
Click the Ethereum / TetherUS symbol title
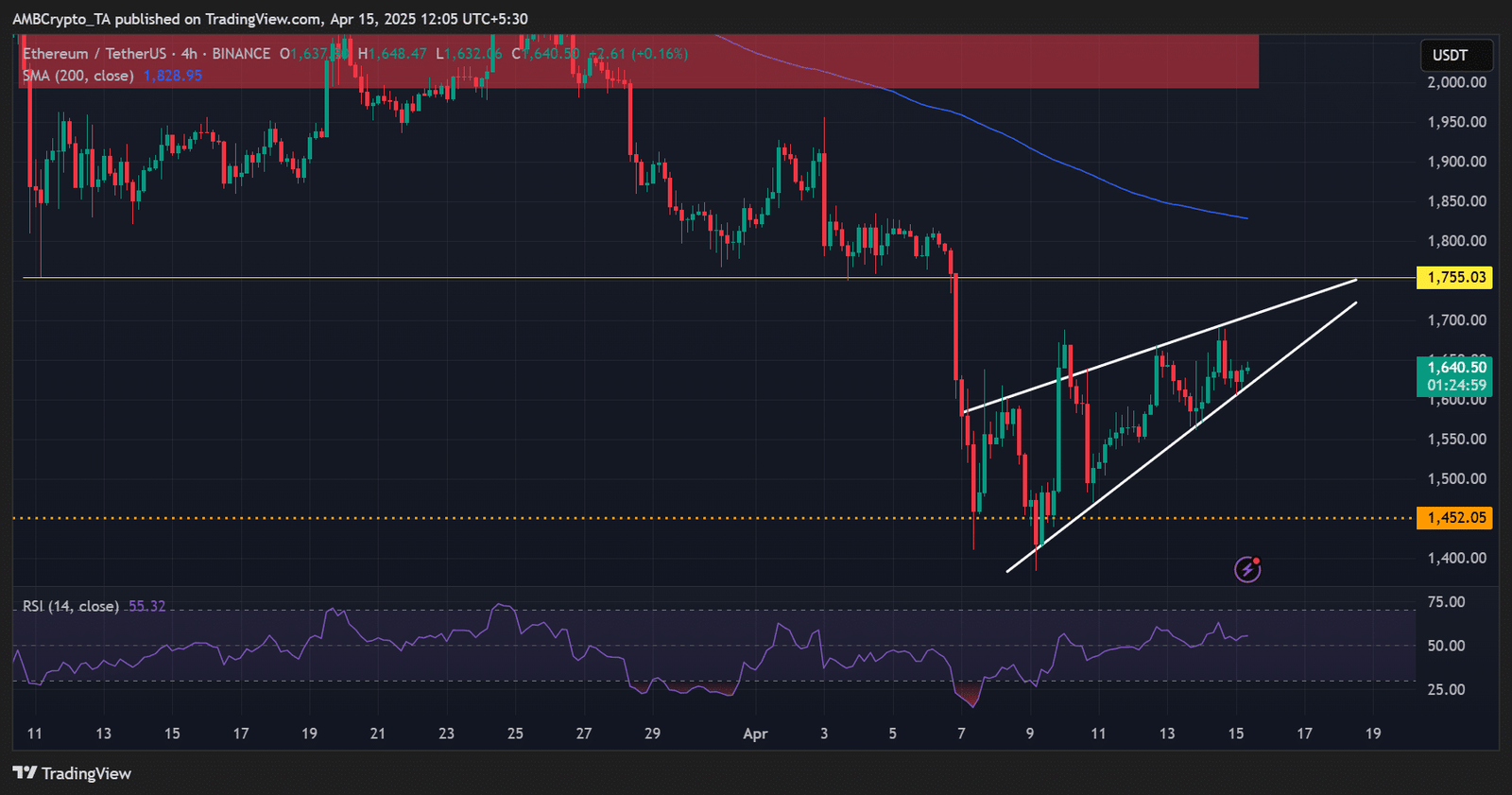pyautogui.click(x=94, y=54)
